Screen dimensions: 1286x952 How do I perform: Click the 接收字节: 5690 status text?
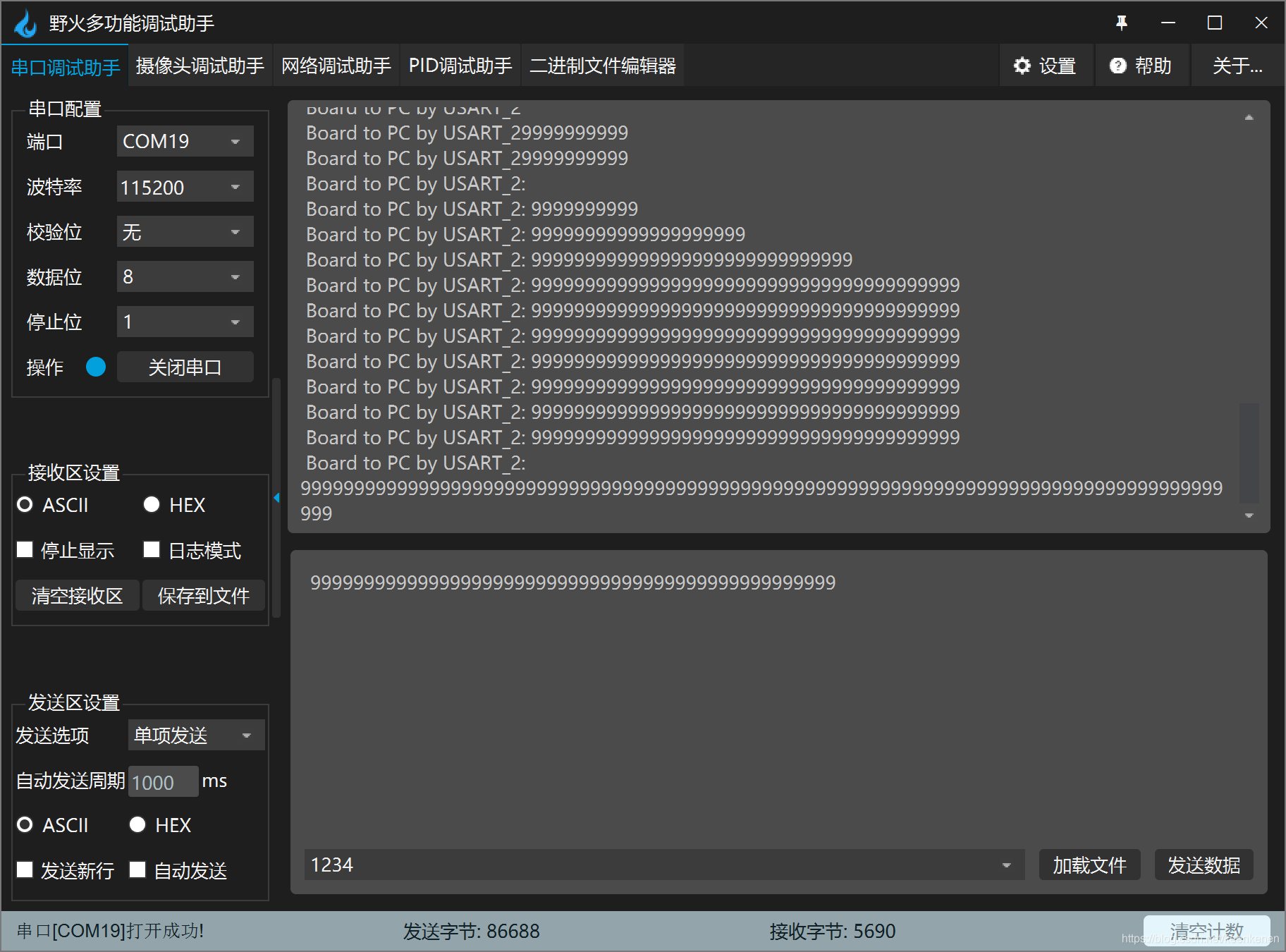pos(832,931)
